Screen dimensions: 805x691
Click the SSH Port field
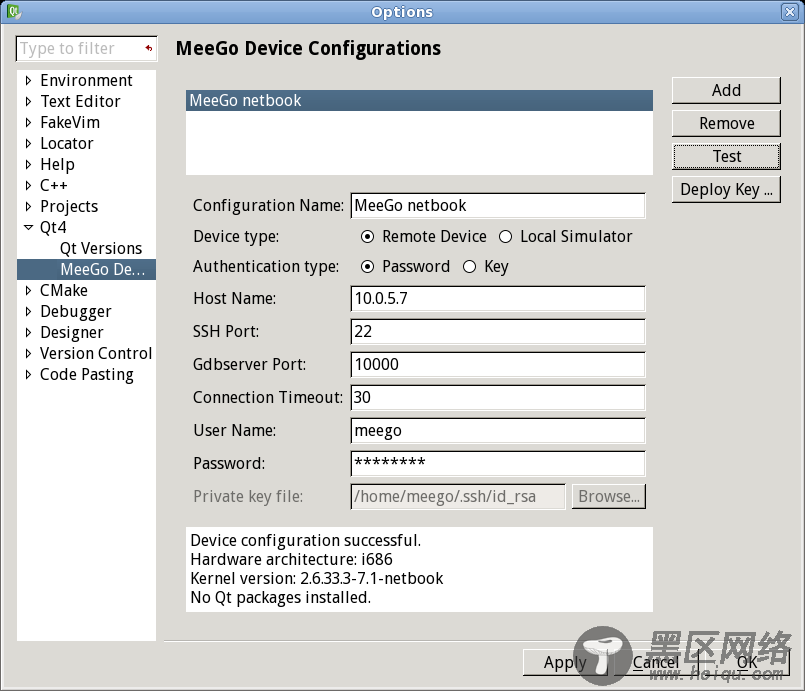[497, 332]
